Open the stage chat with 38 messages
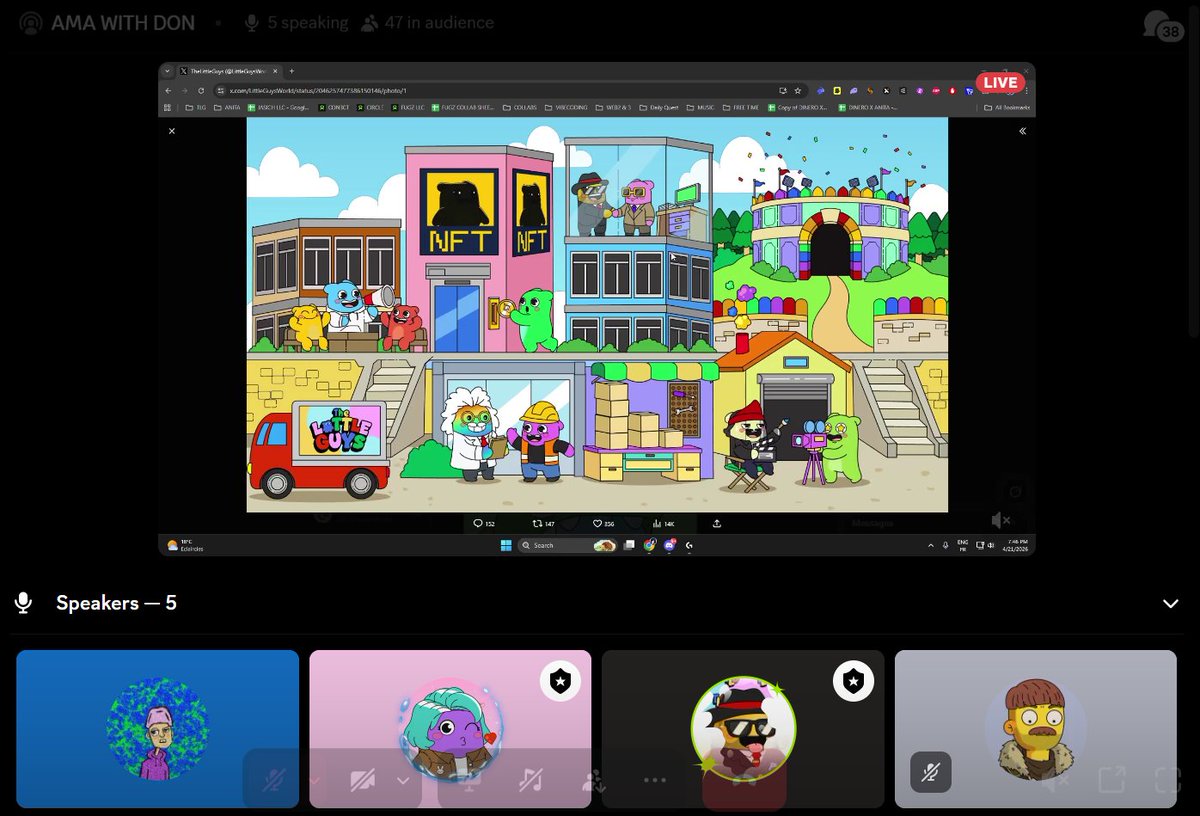The image size is (1200, 816). (x=1160, y=24)
